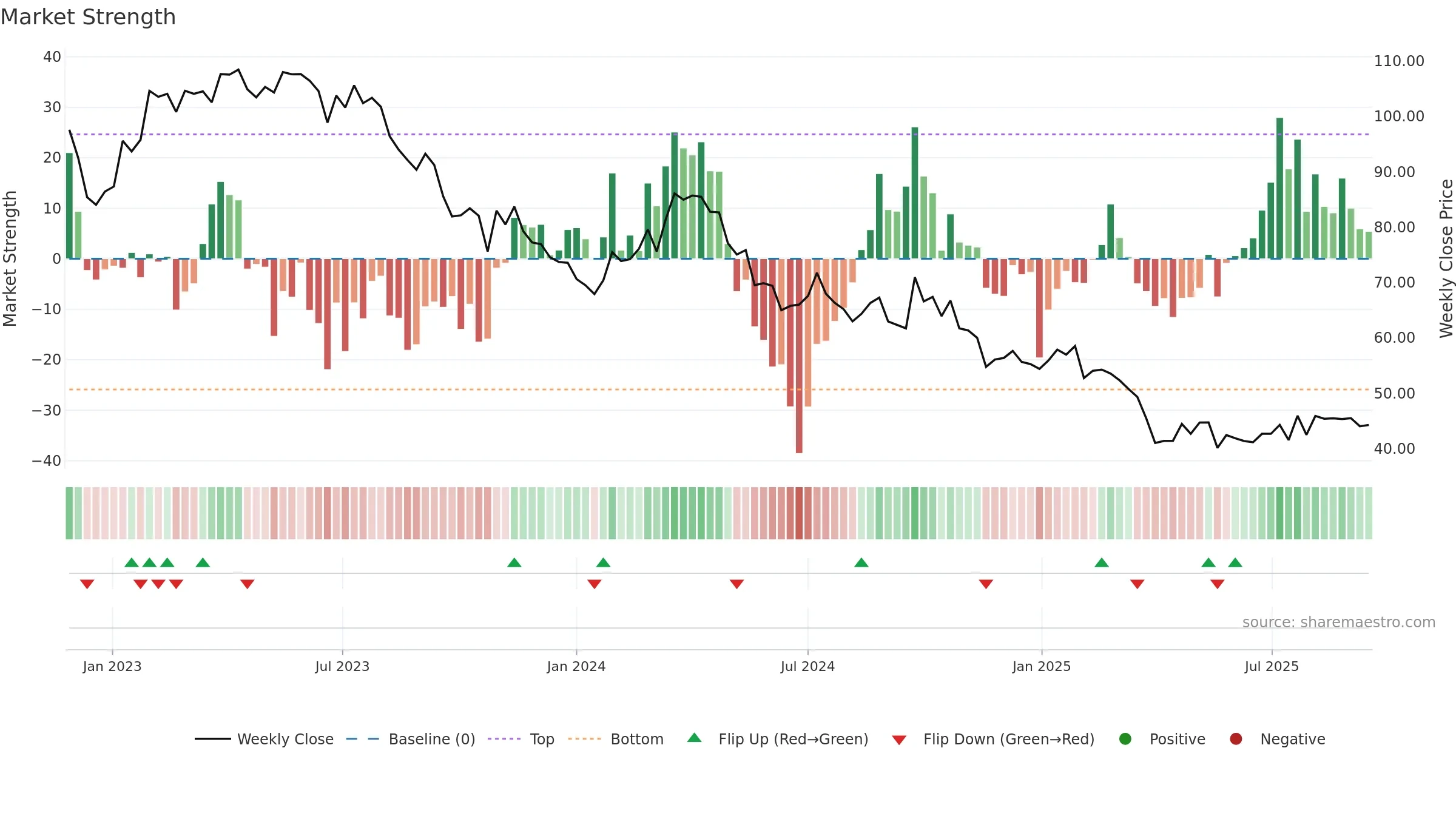
Task: Click the green flip-up triangle near February 2025
Action: pos(1102,563)
